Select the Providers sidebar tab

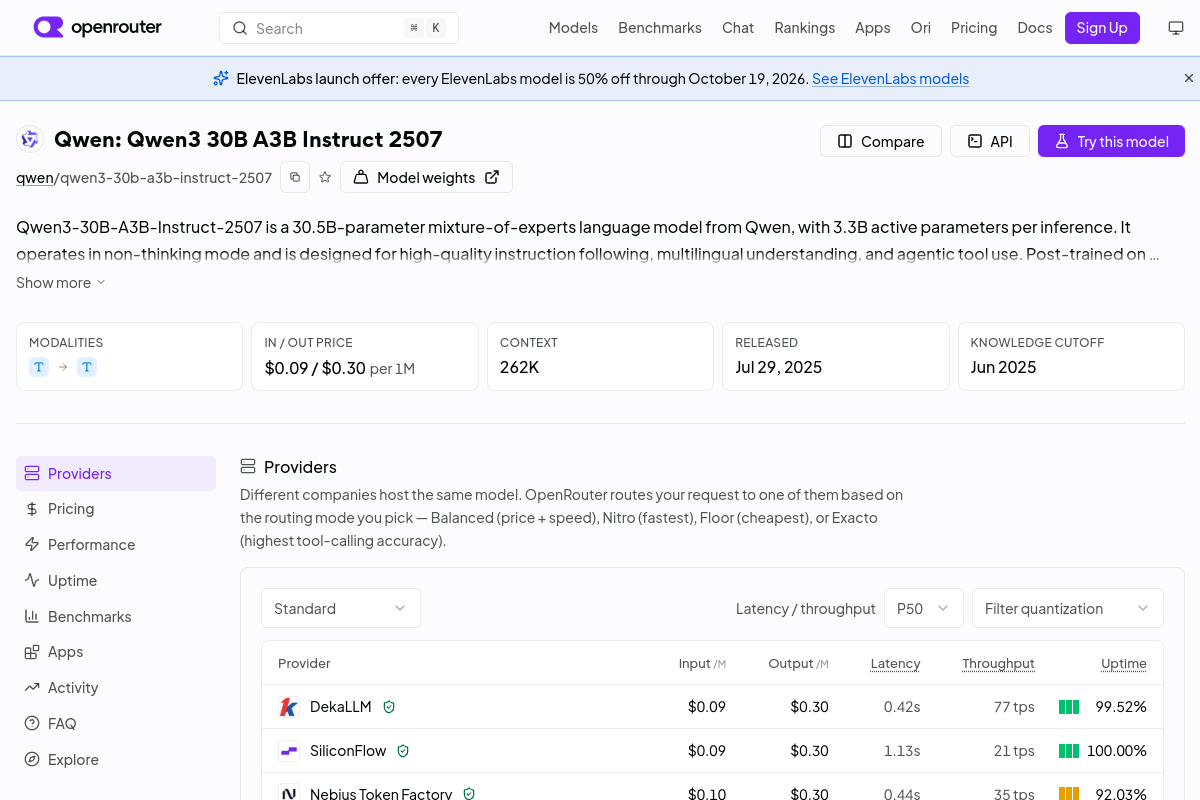point(116,474)
